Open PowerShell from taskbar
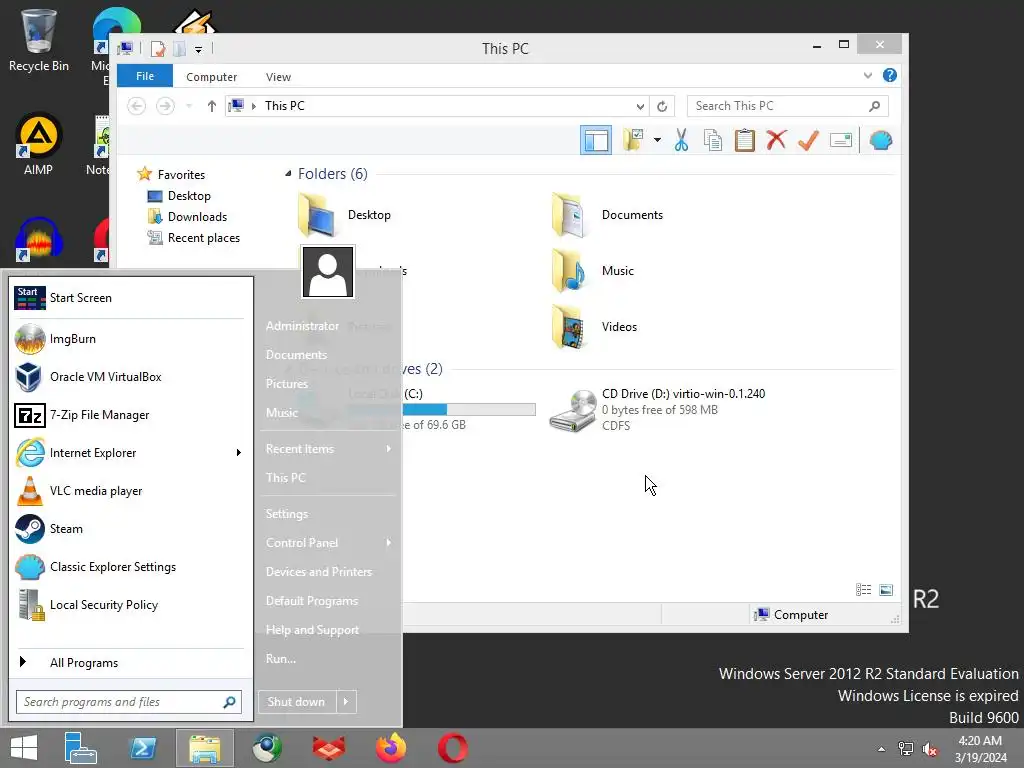Screen dimensions: 1024x768 pos(142,748)
